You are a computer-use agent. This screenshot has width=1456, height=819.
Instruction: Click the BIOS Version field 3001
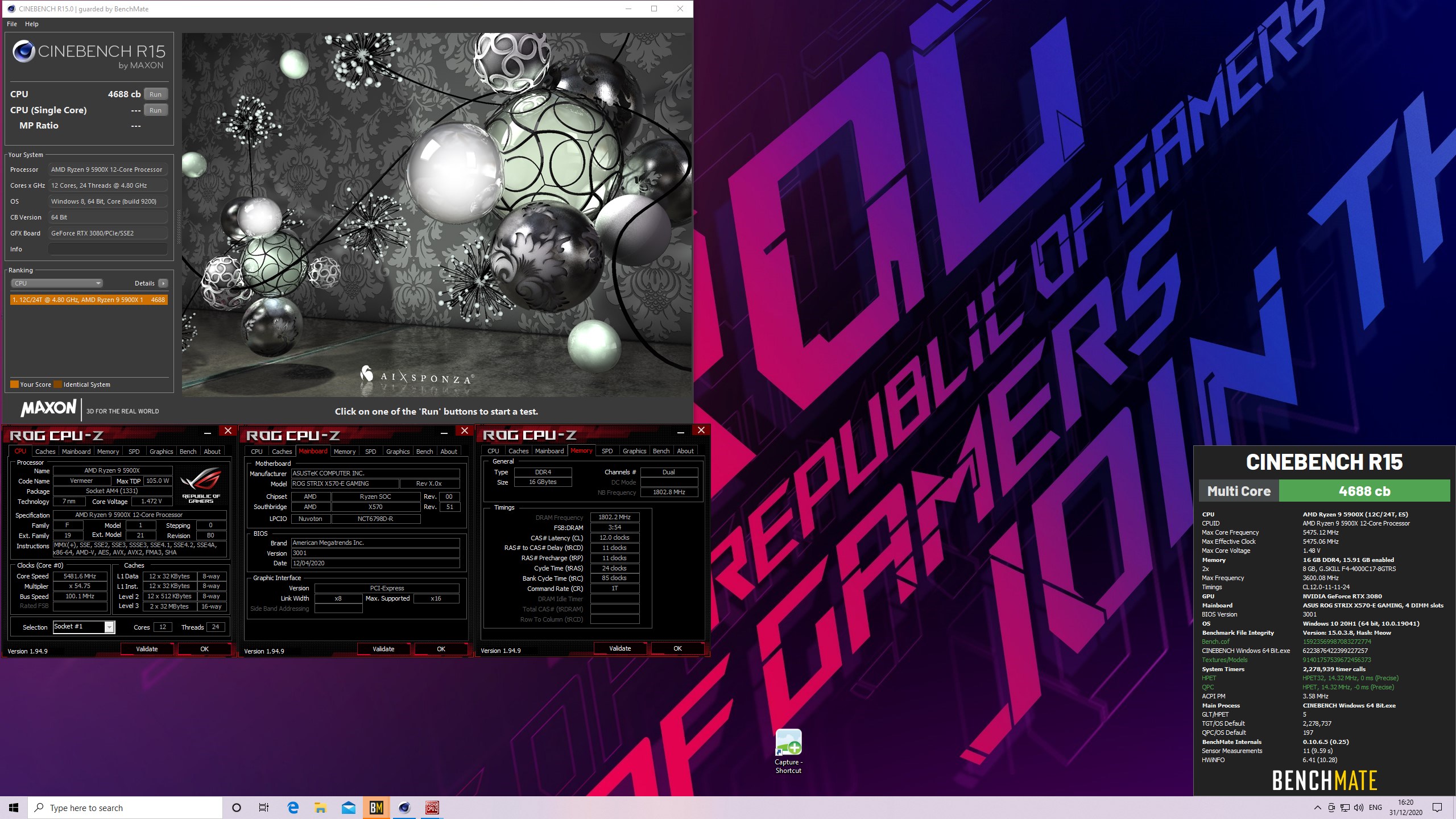375,553
